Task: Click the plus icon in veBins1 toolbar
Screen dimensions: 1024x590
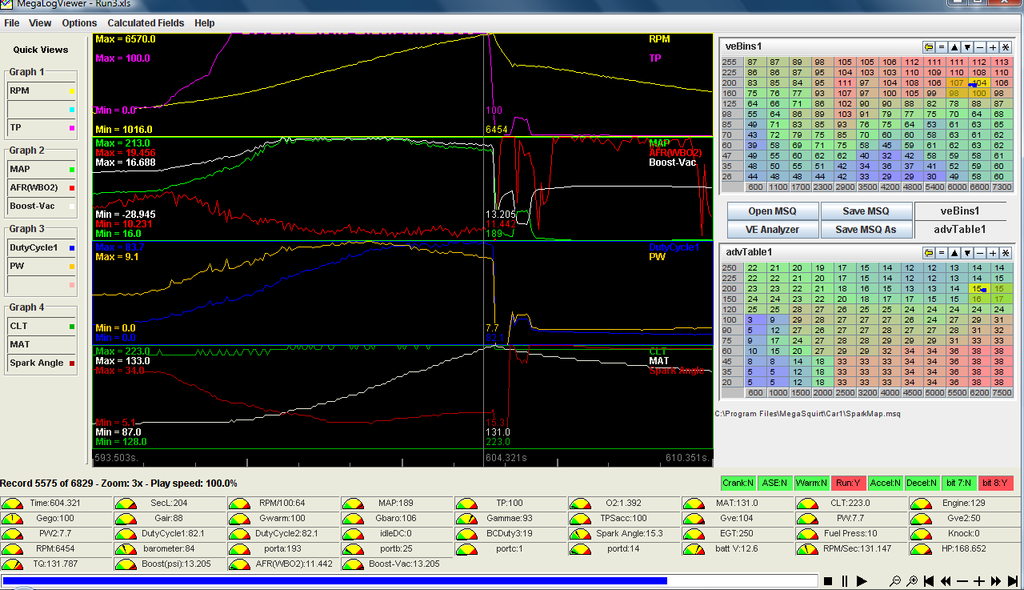Action: point(993,47)
